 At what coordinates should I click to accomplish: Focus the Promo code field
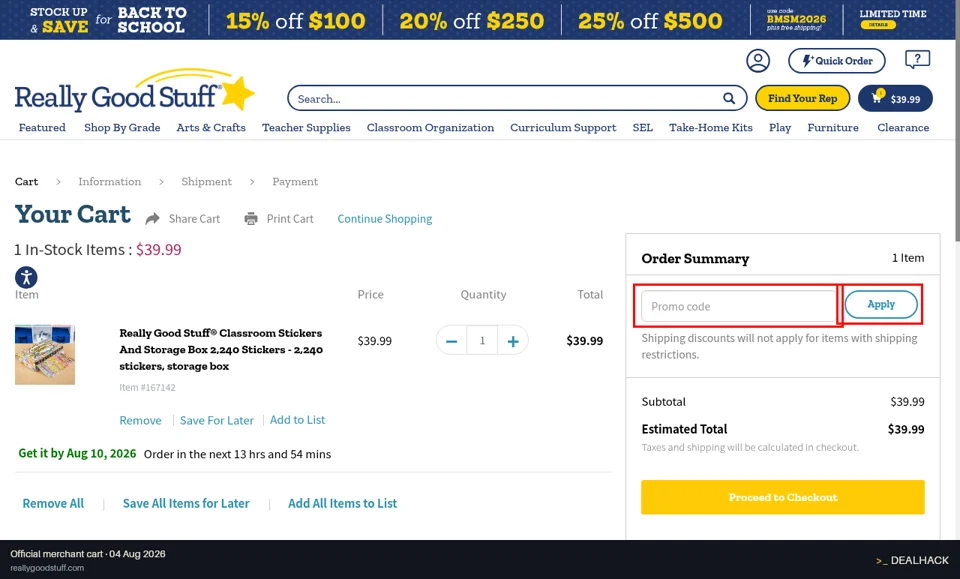(738, 306)
